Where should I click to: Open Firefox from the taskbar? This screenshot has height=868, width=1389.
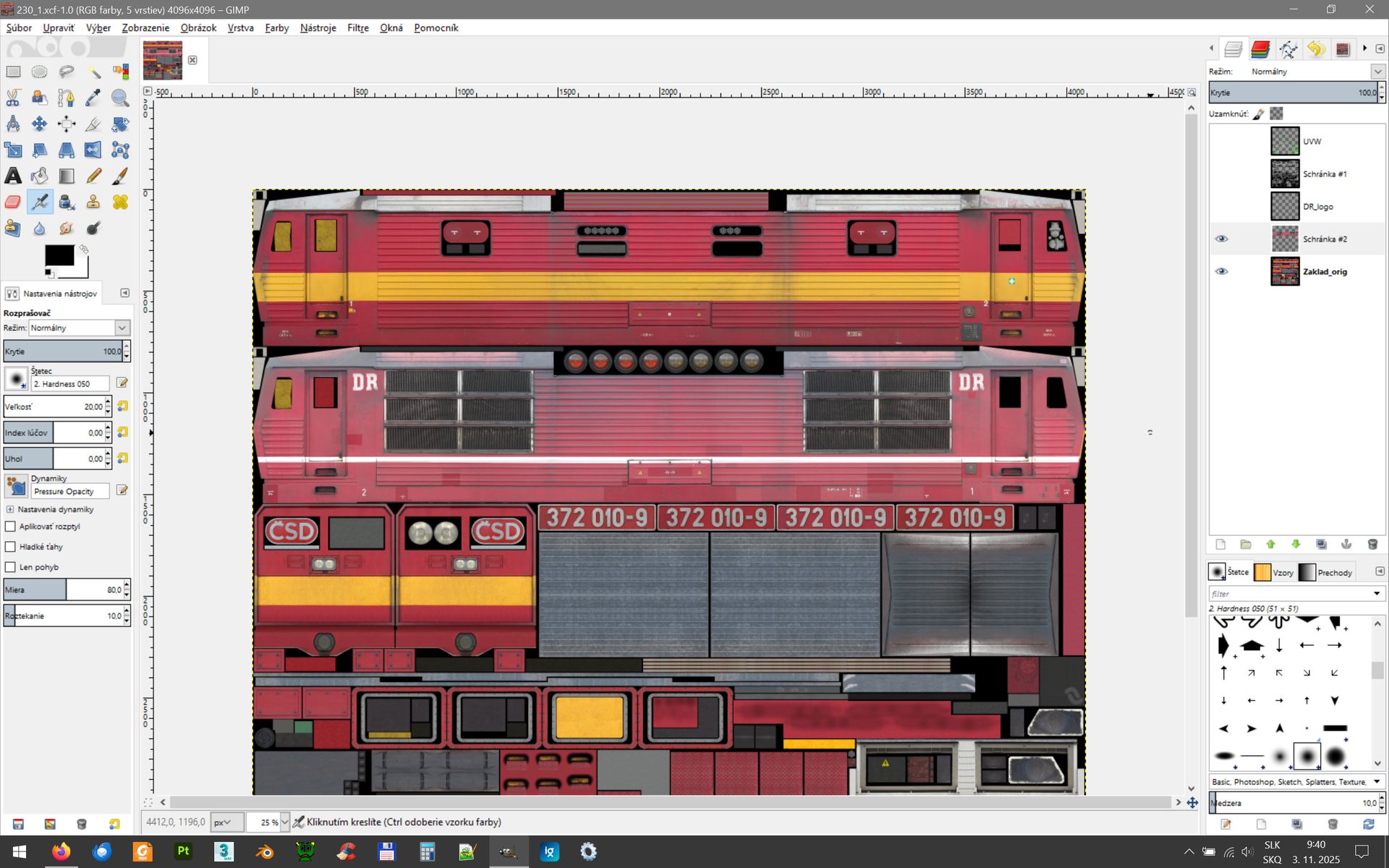click(61, 851)
